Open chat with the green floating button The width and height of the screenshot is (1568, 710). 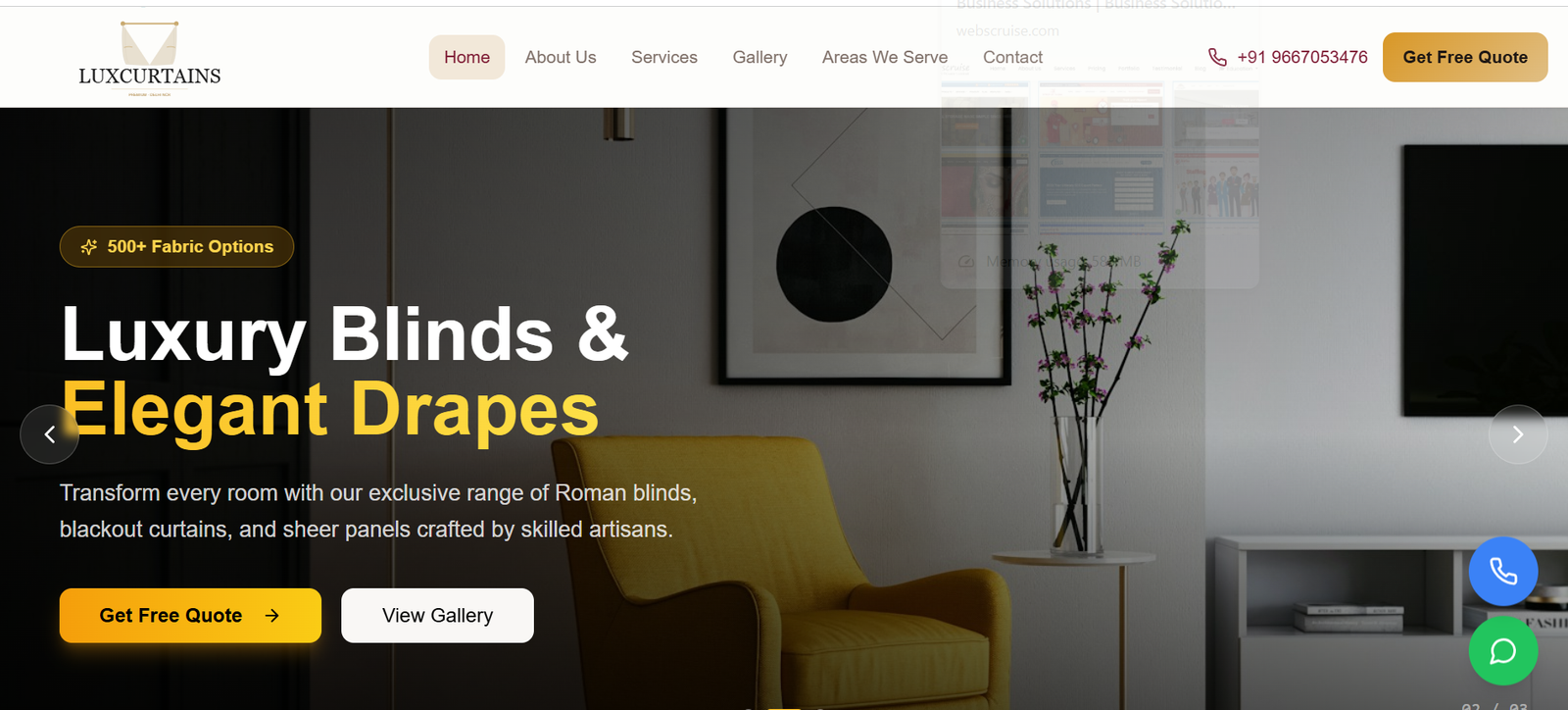[1503, 651]
